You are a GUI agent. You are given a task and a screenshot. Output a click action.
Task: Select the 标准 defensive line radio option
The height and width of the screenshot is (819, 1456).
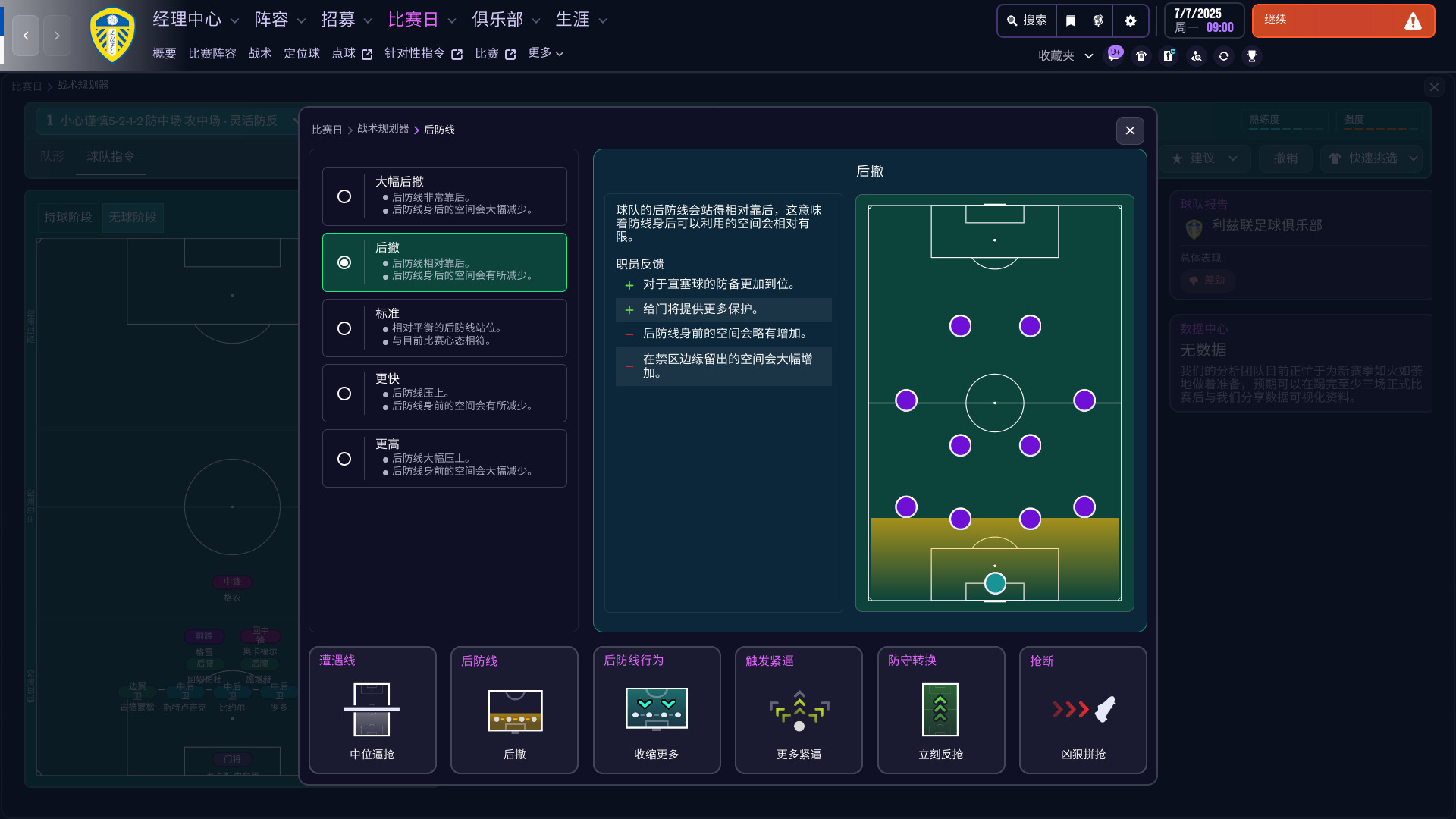pyautogui.click(x=344, y=328)
